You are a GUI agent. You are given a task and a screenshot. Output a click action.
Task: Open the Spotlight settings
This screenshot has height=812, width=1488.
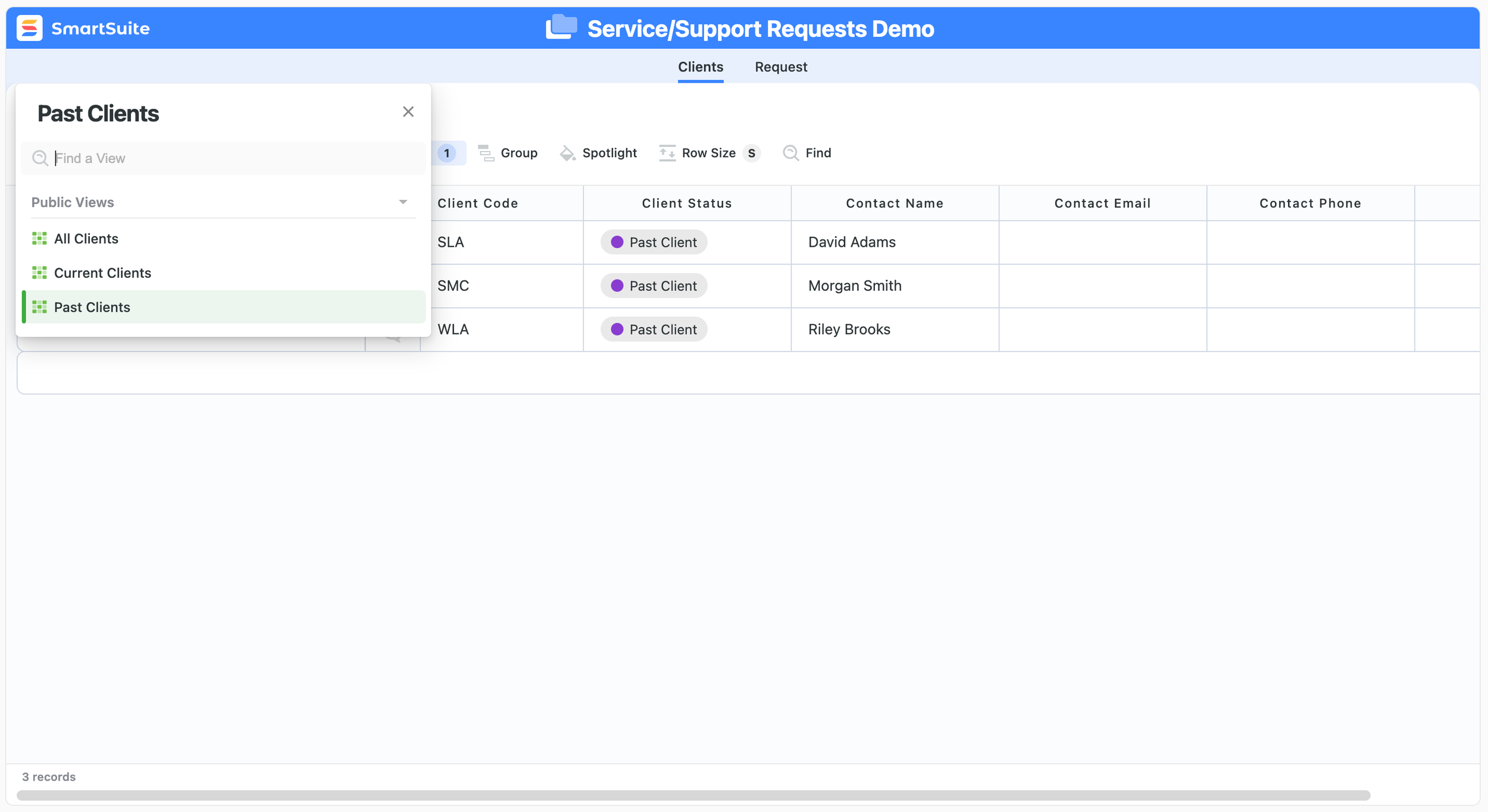[x=598, y=153]
